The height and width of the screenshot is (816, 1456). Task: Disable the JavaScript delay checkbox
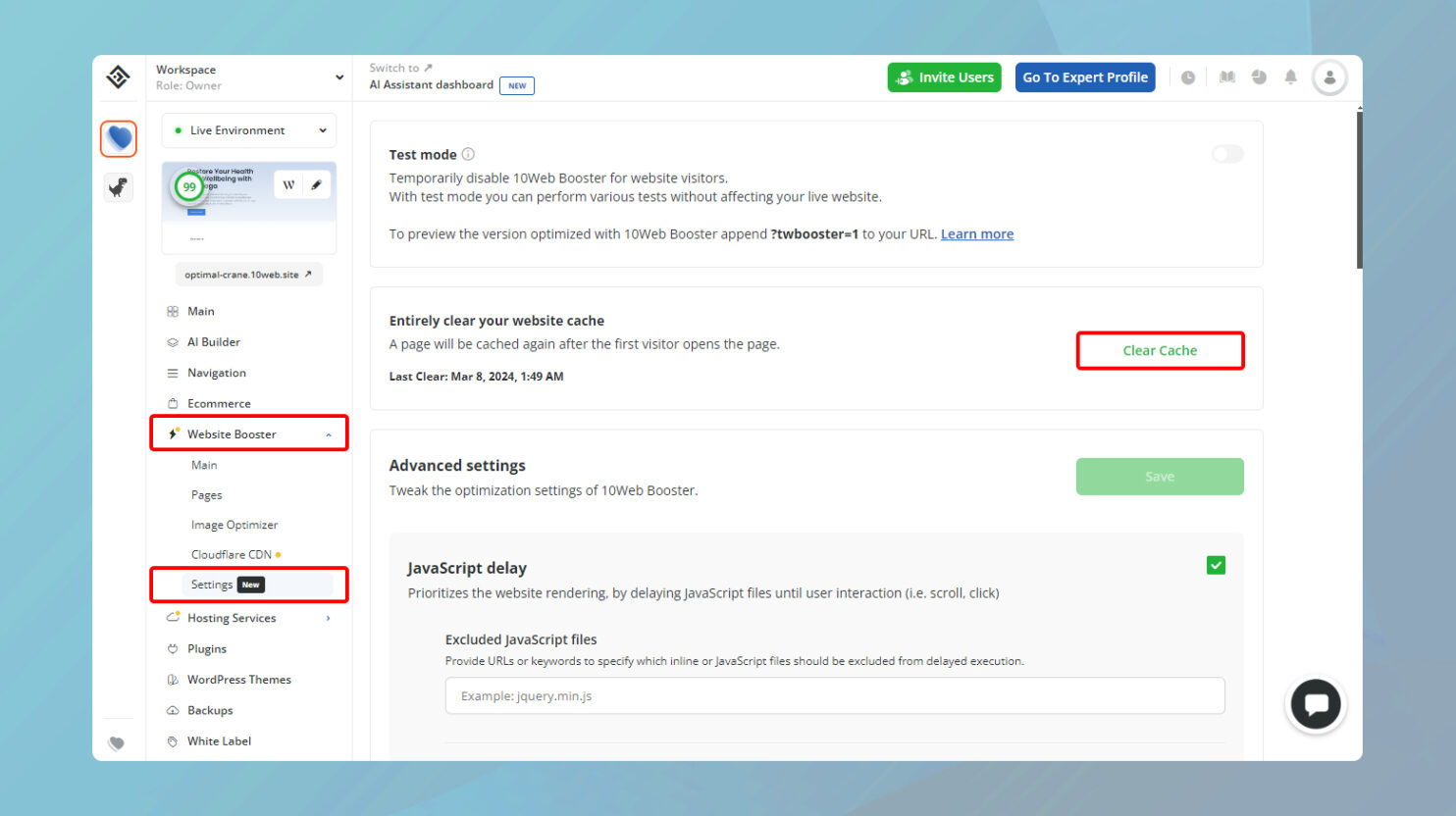coord(1216,565)
